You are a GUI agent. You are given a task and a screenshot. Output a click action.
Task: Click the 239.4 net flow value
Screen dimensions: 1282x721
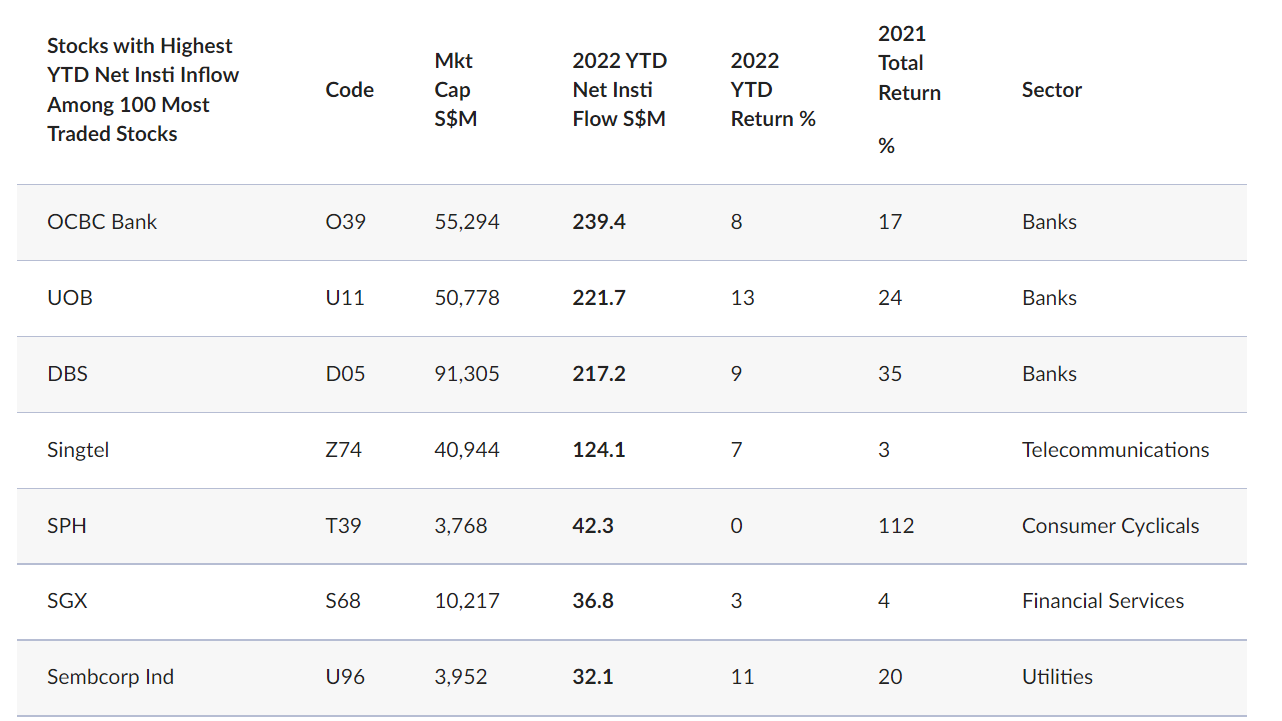[599, 222]
